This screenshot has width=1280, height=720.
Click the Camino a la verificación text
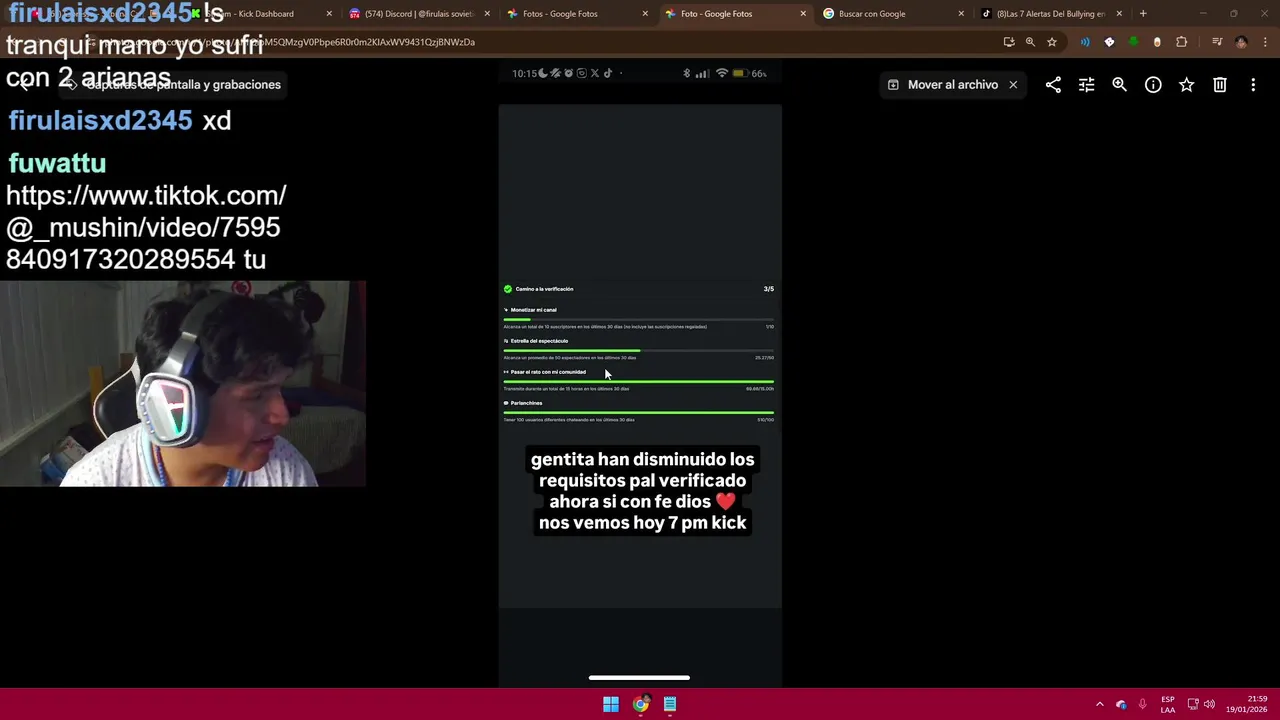pyautogui.click(x=544, y=289)
